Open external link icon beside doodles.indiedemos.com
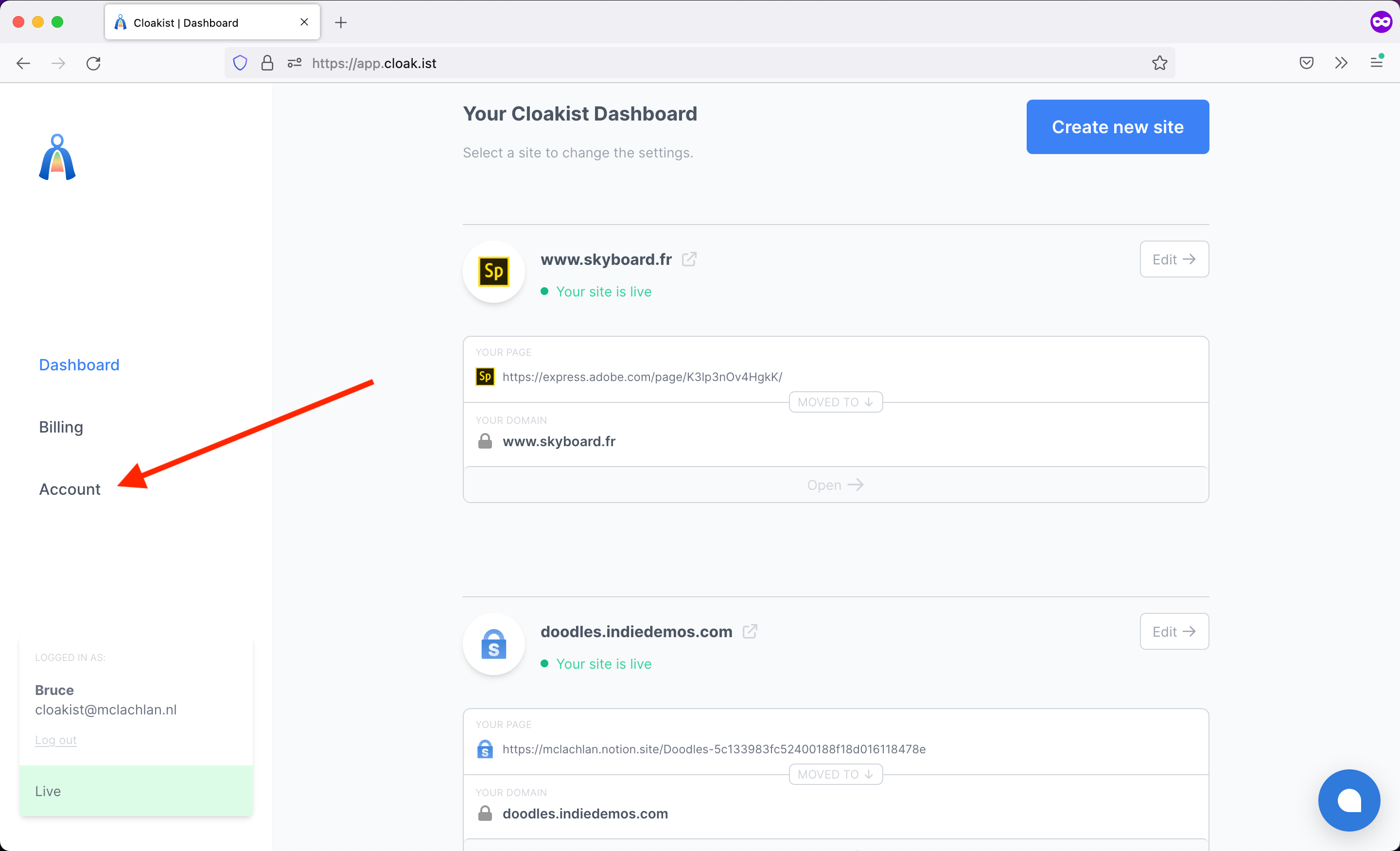 750,632
